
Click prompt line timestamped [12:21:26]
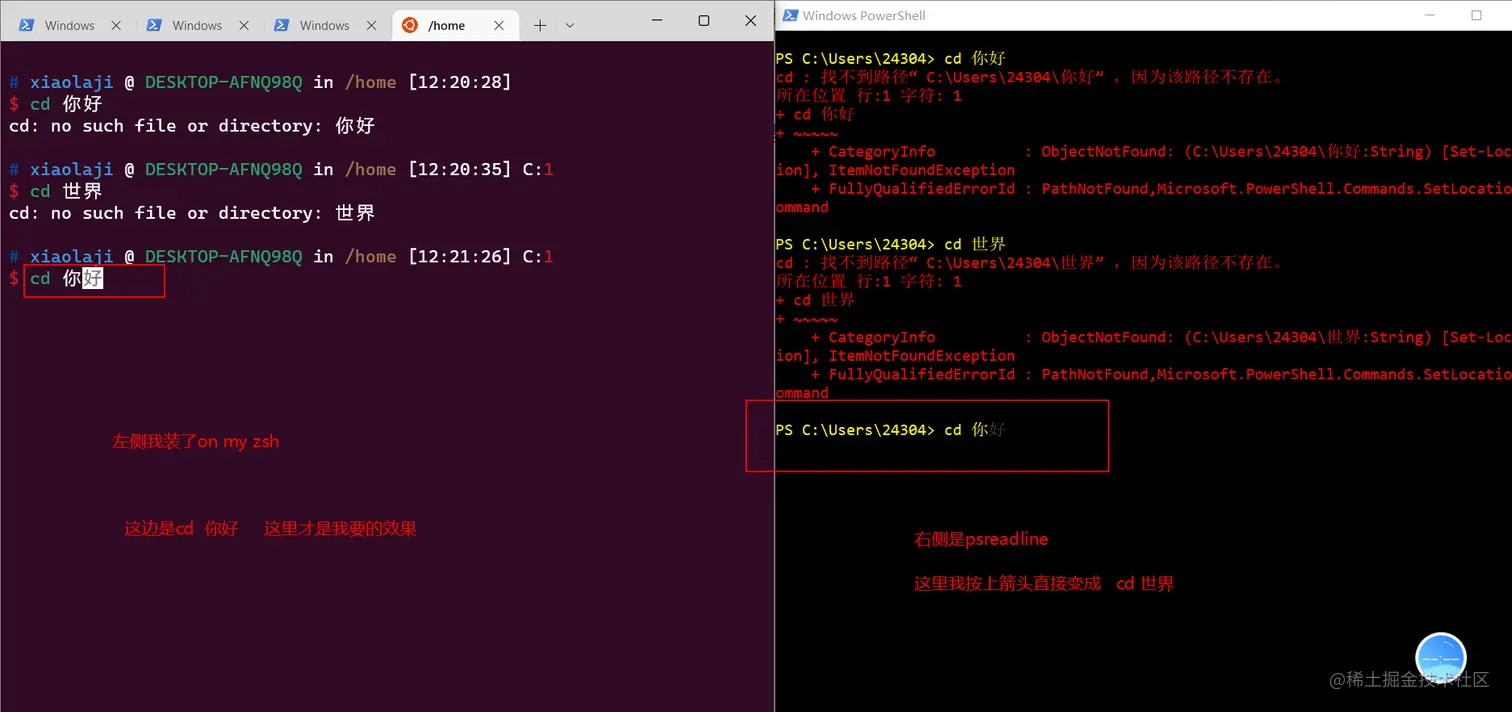[281, 256]
